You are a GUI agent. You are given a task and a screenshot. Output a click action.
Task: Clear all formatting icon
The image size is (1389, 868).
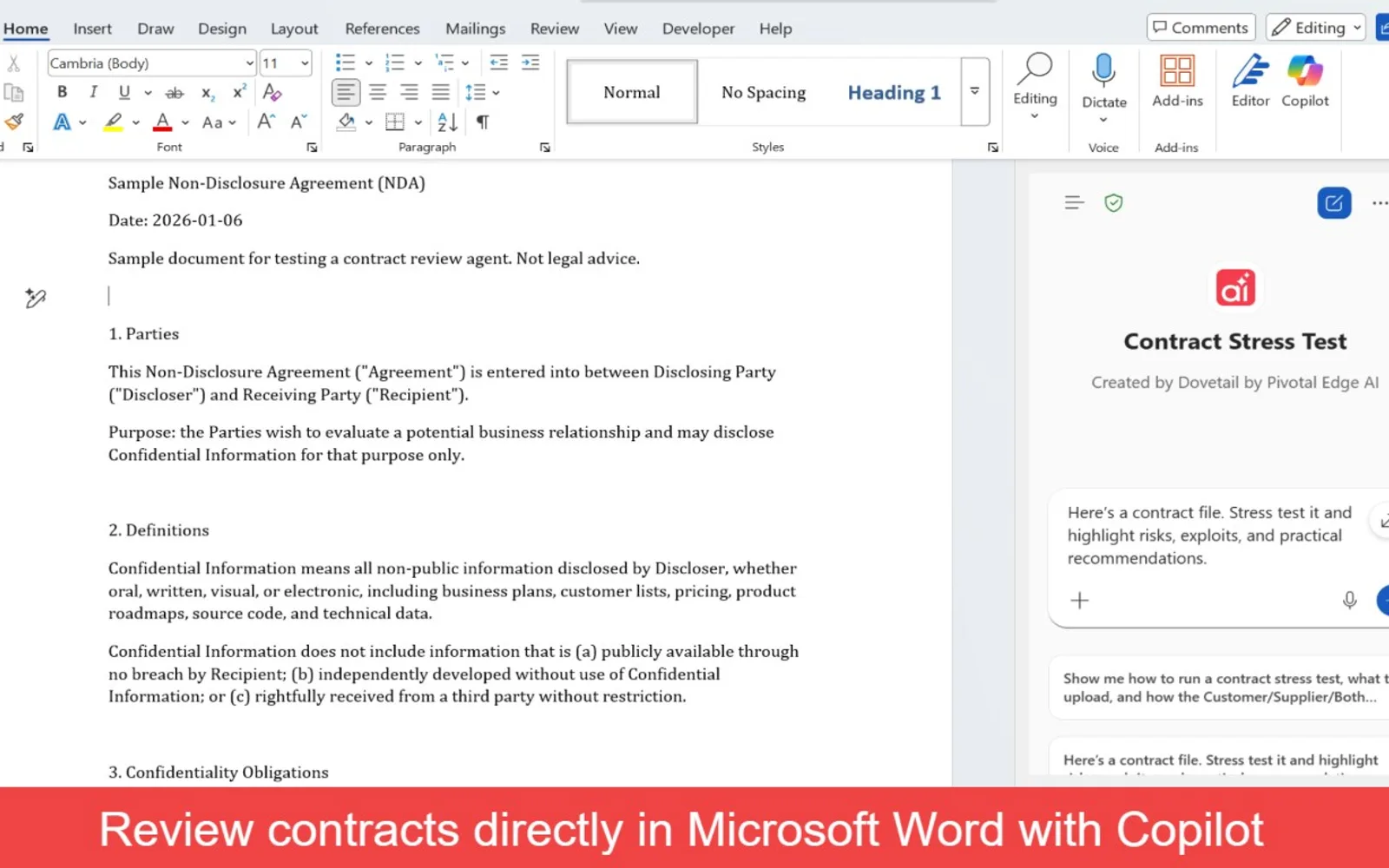click(272, 92)
